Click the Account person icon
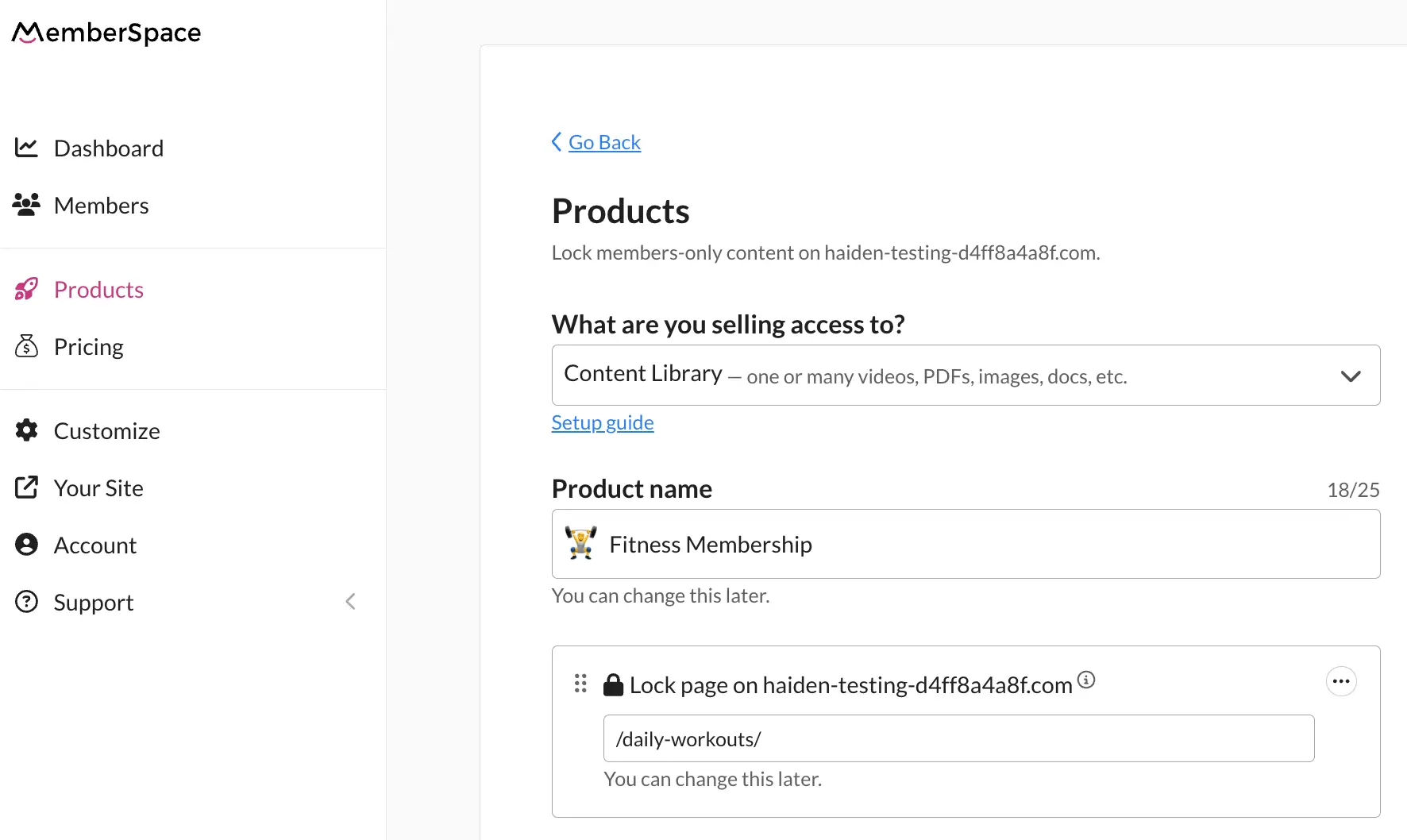The height and width of the screenshot is (840, 1407). (26, 545)
